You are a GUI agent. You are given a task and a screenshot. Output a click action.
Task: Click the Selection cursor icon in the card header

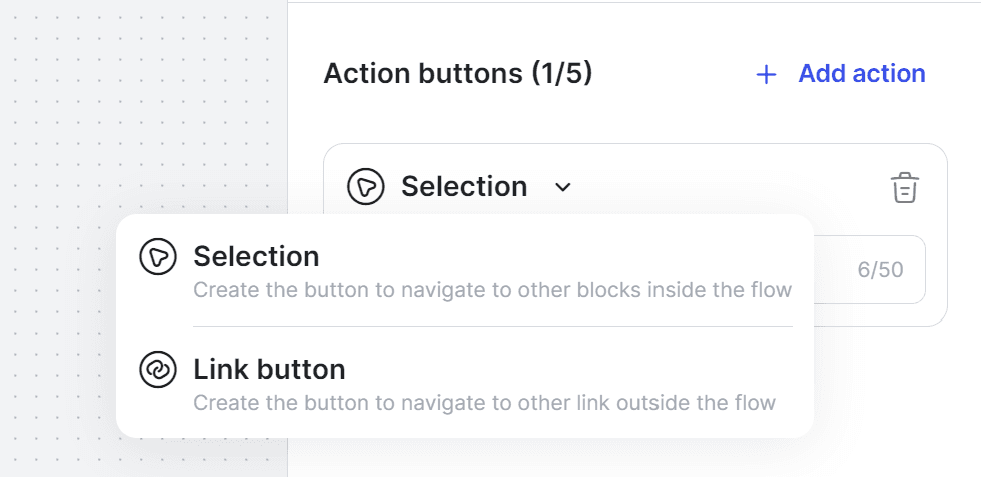(x=365, y=187)
